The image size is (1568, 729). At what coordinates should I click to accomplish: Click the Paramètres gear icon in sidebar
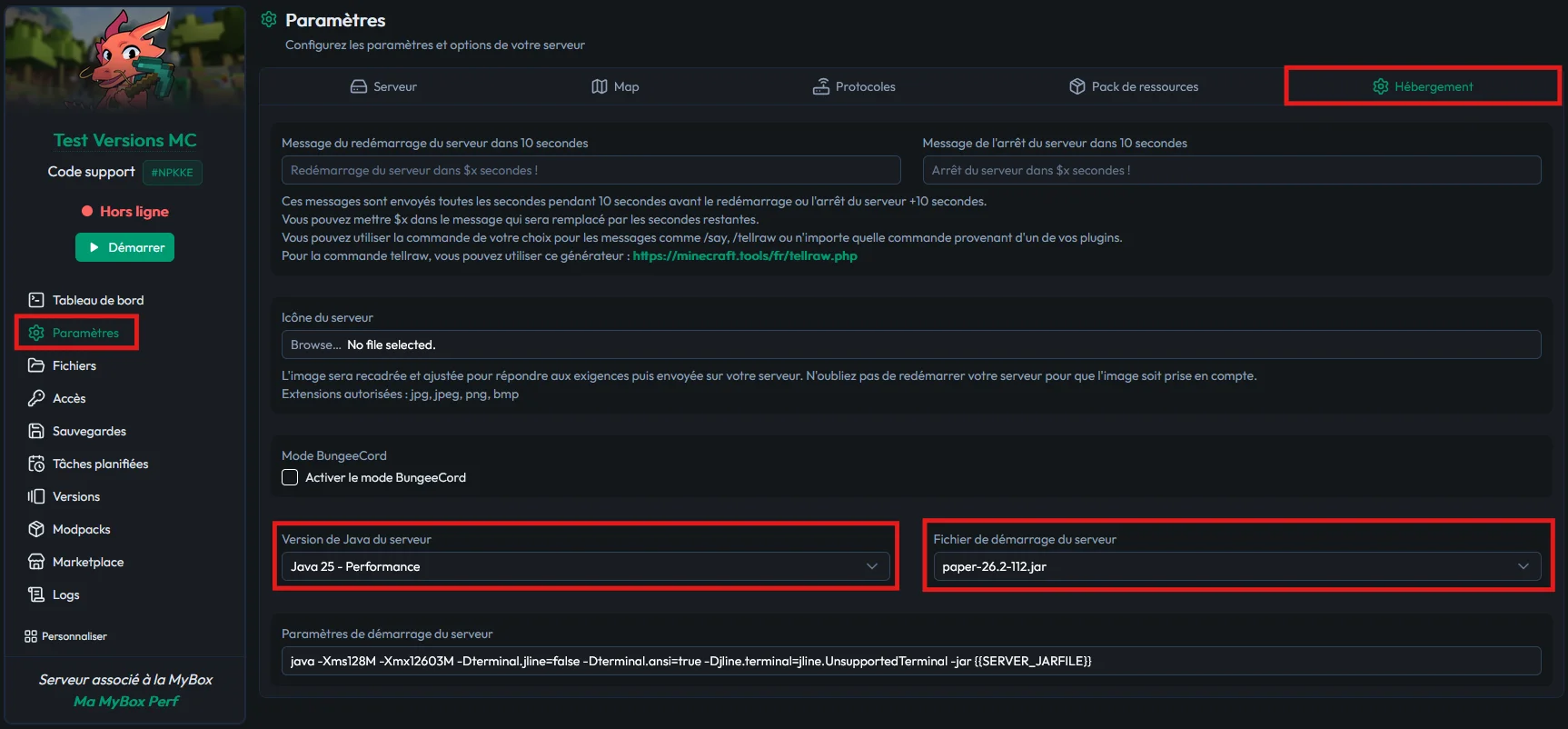pyautogui.click(x=36, y=333)
